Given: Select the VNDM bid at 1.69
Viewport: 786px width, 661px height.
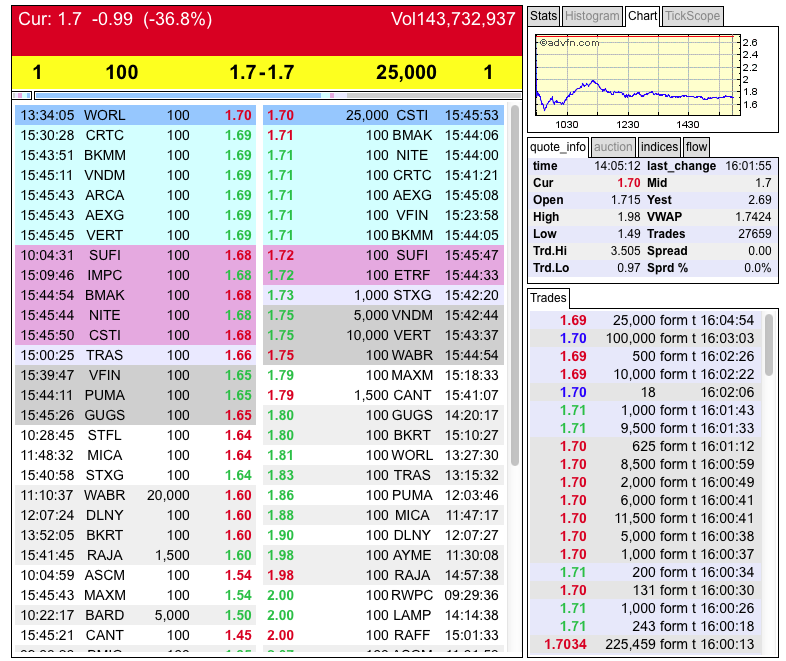Looking at the screenshot, I should (x=135, y=175).
